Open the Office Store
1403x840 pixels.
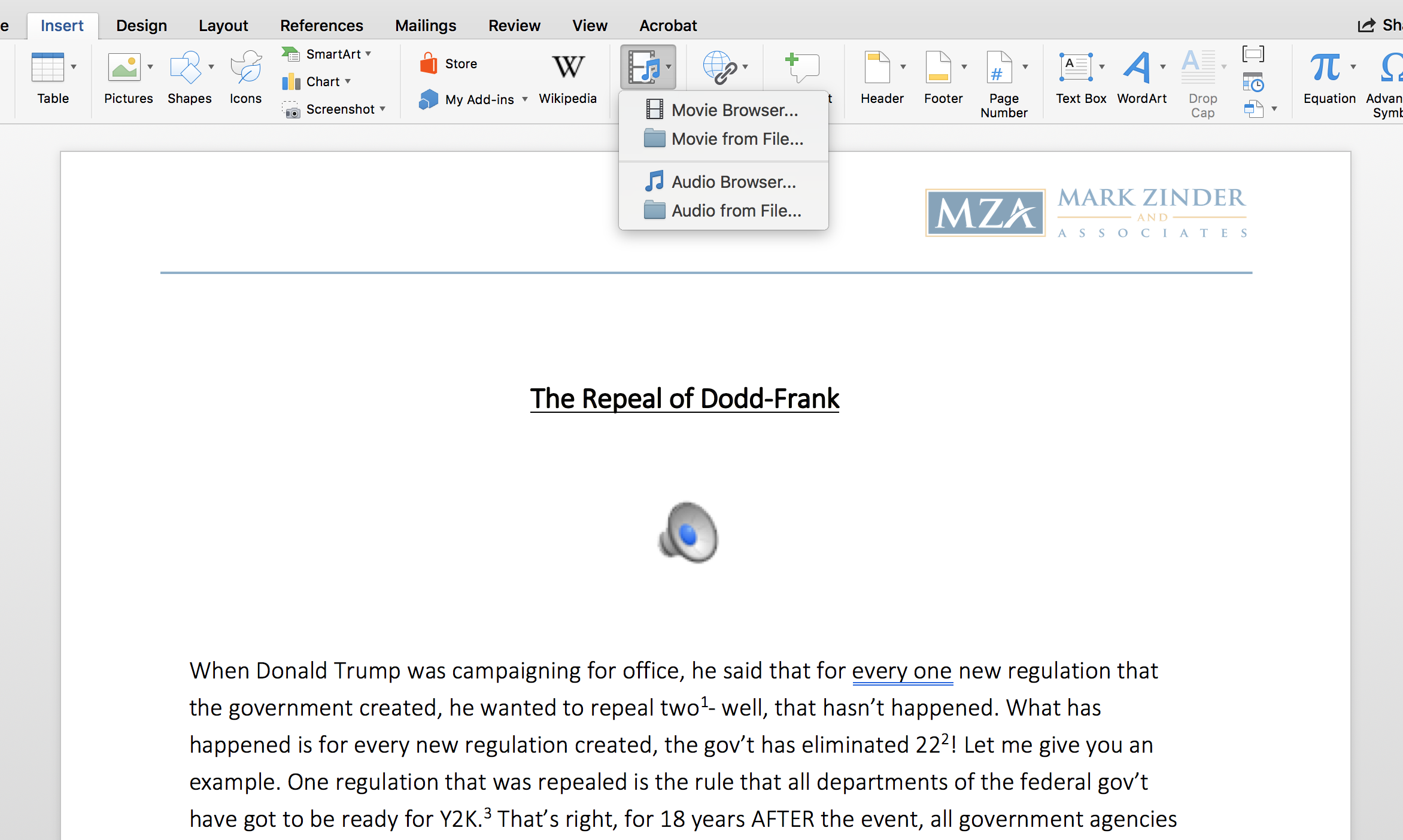click(448, 63)
